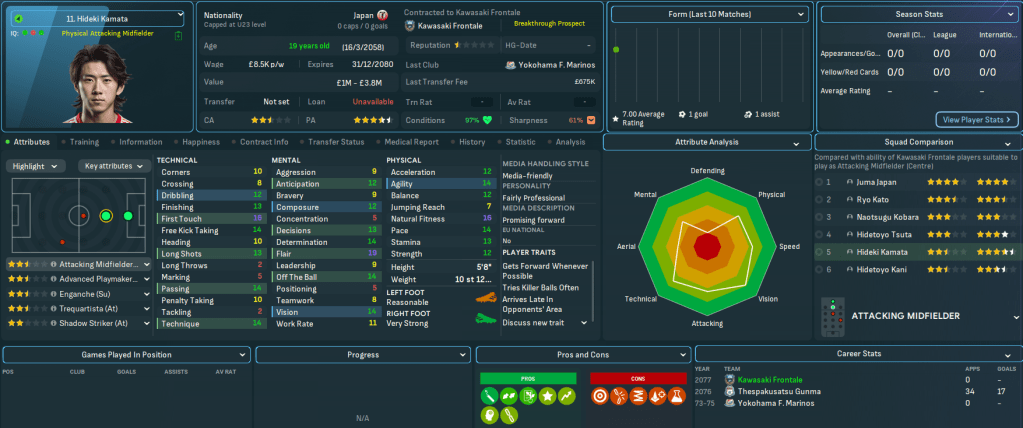Click the red target icon under Cons

[x=600, y=396]
